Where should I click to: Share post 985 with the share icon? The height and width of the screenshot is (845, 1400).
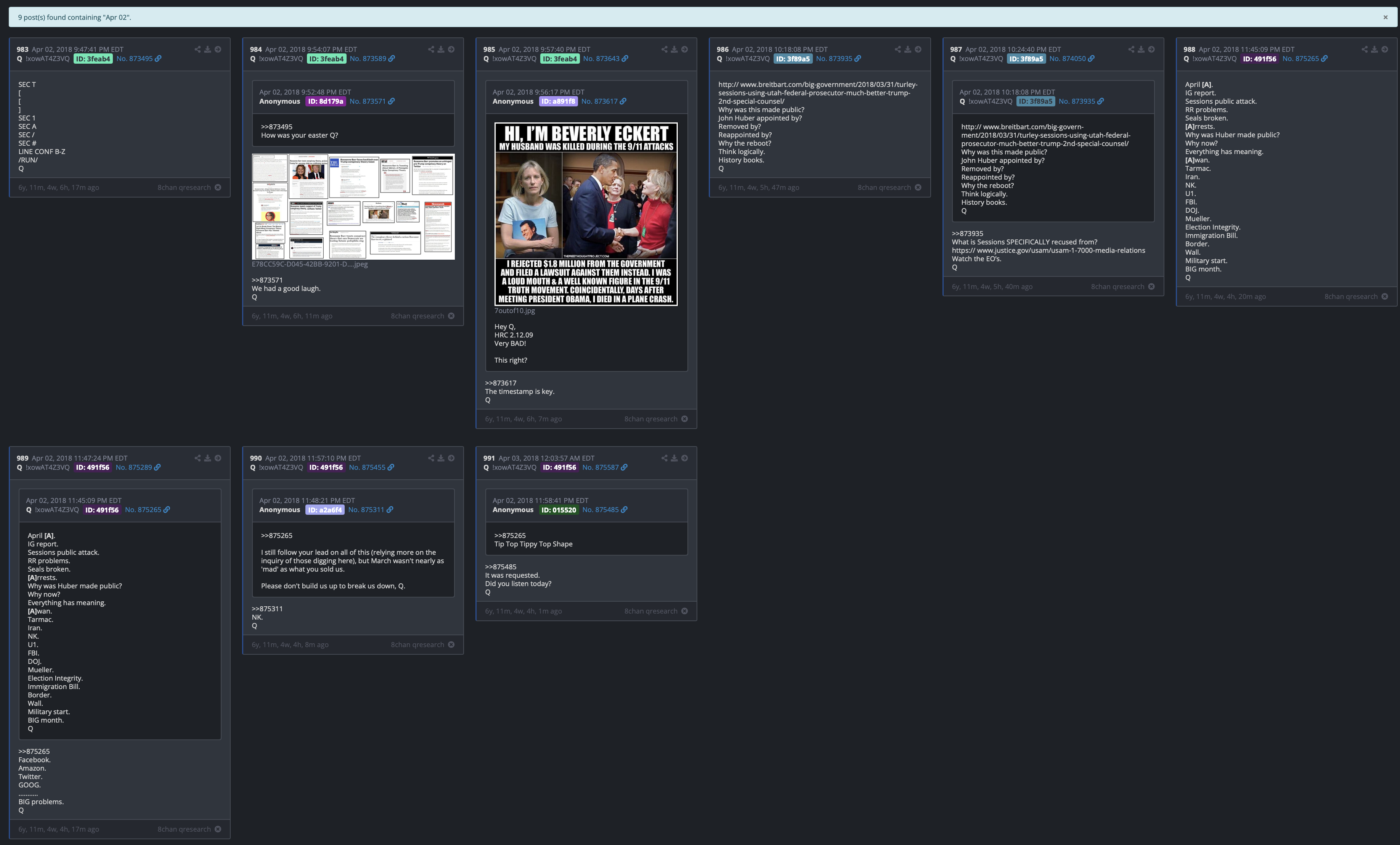tap(664, 50)
